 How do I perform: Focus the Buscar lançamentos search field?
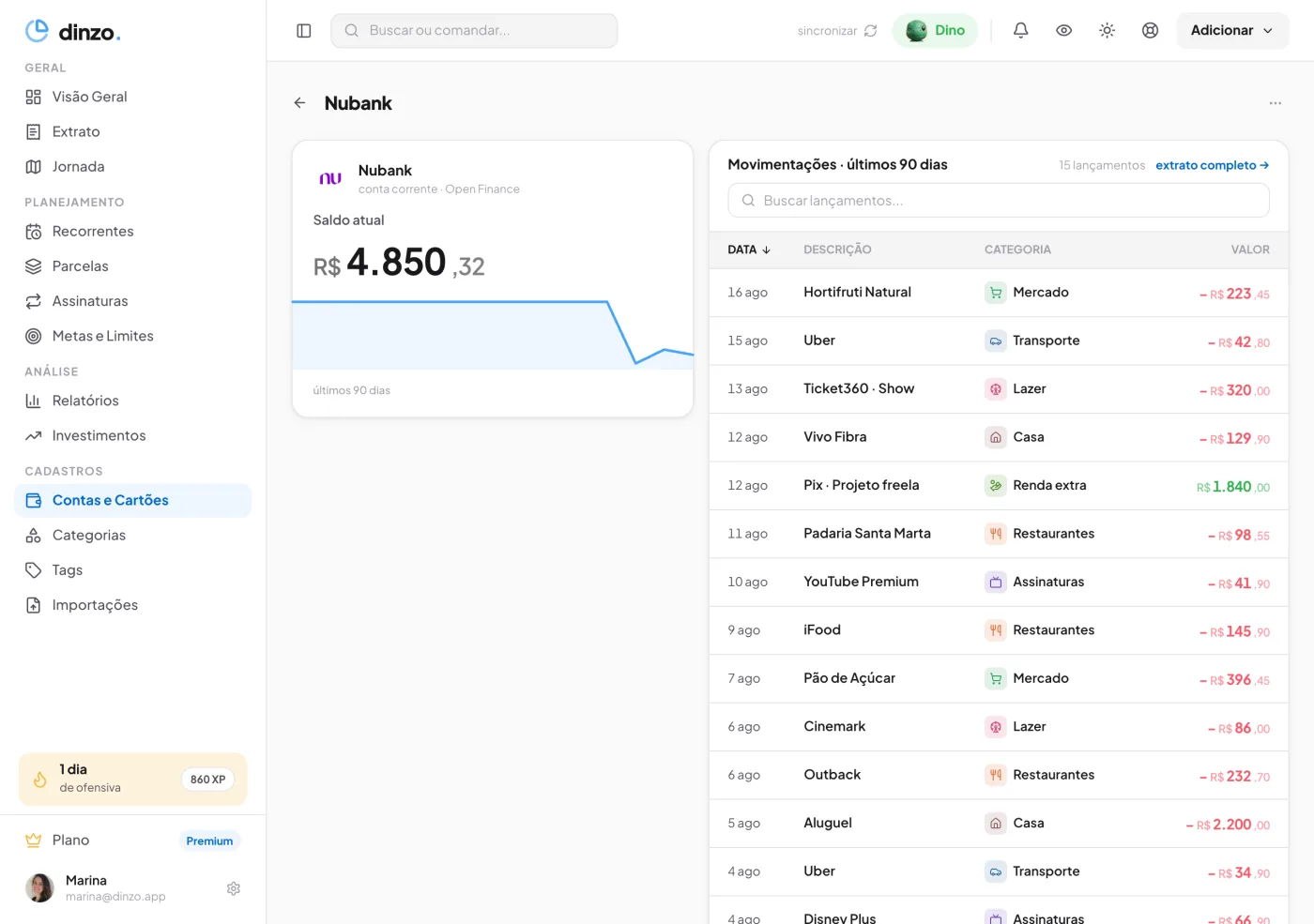click(999, 201)
